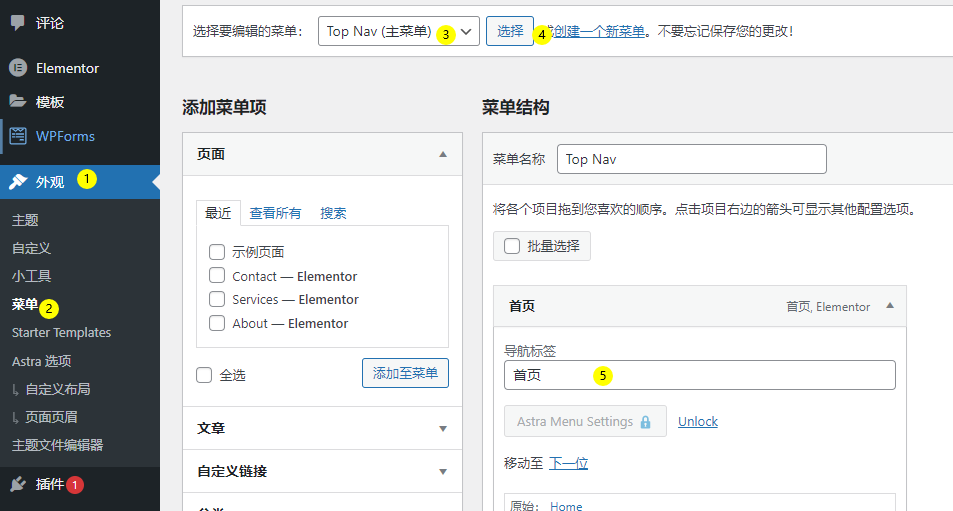The width and height of the screenshot is (953, 511).
Task: Collapse the 页面 panel arrow
Action: coord(443,154)
